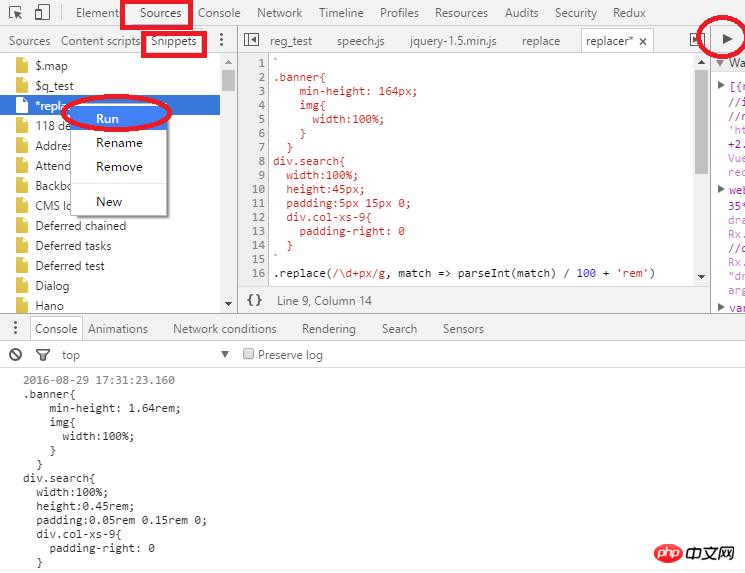Open the Network conditions drawer tab
Viewport: 745px width, 573px height.
pos(224,329)
